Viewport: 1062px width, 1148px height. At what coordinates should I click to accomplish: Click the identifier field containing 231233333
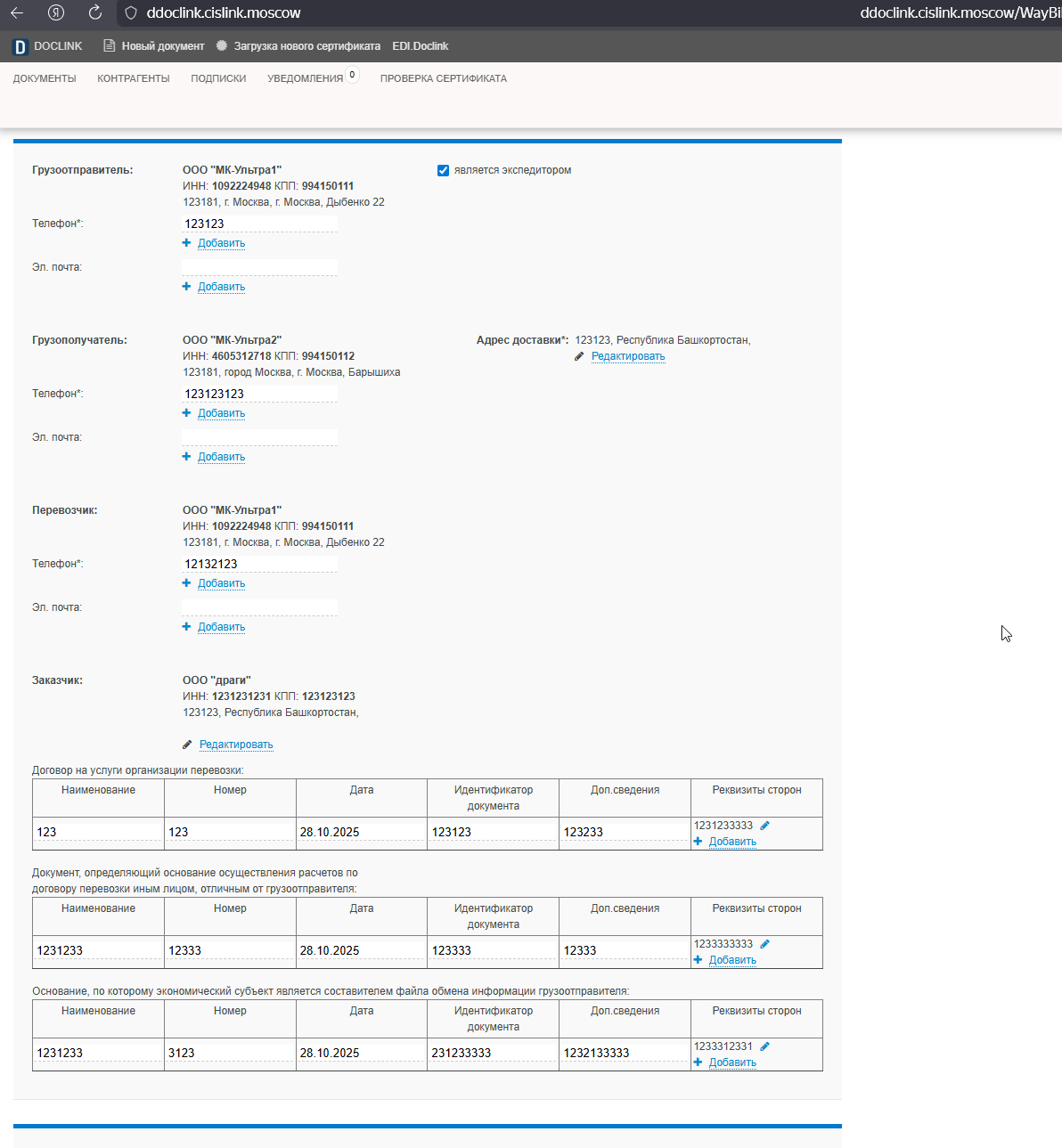493,1053
